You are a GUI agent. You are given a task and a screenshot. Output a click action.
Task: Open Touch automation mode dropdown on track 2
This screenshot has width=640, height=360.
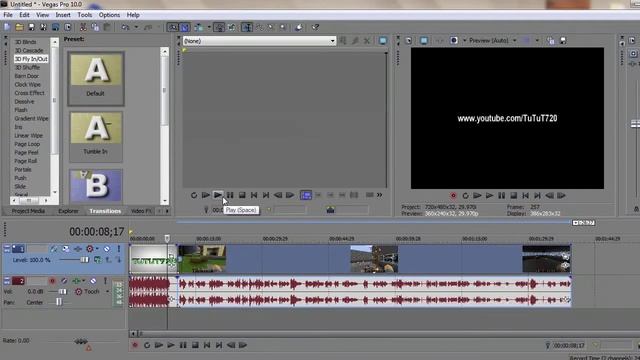point(107,292)
